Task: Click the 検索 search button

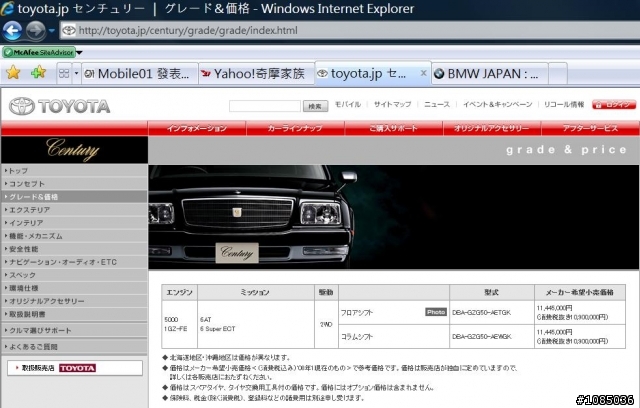Action: tap(315, 106)
